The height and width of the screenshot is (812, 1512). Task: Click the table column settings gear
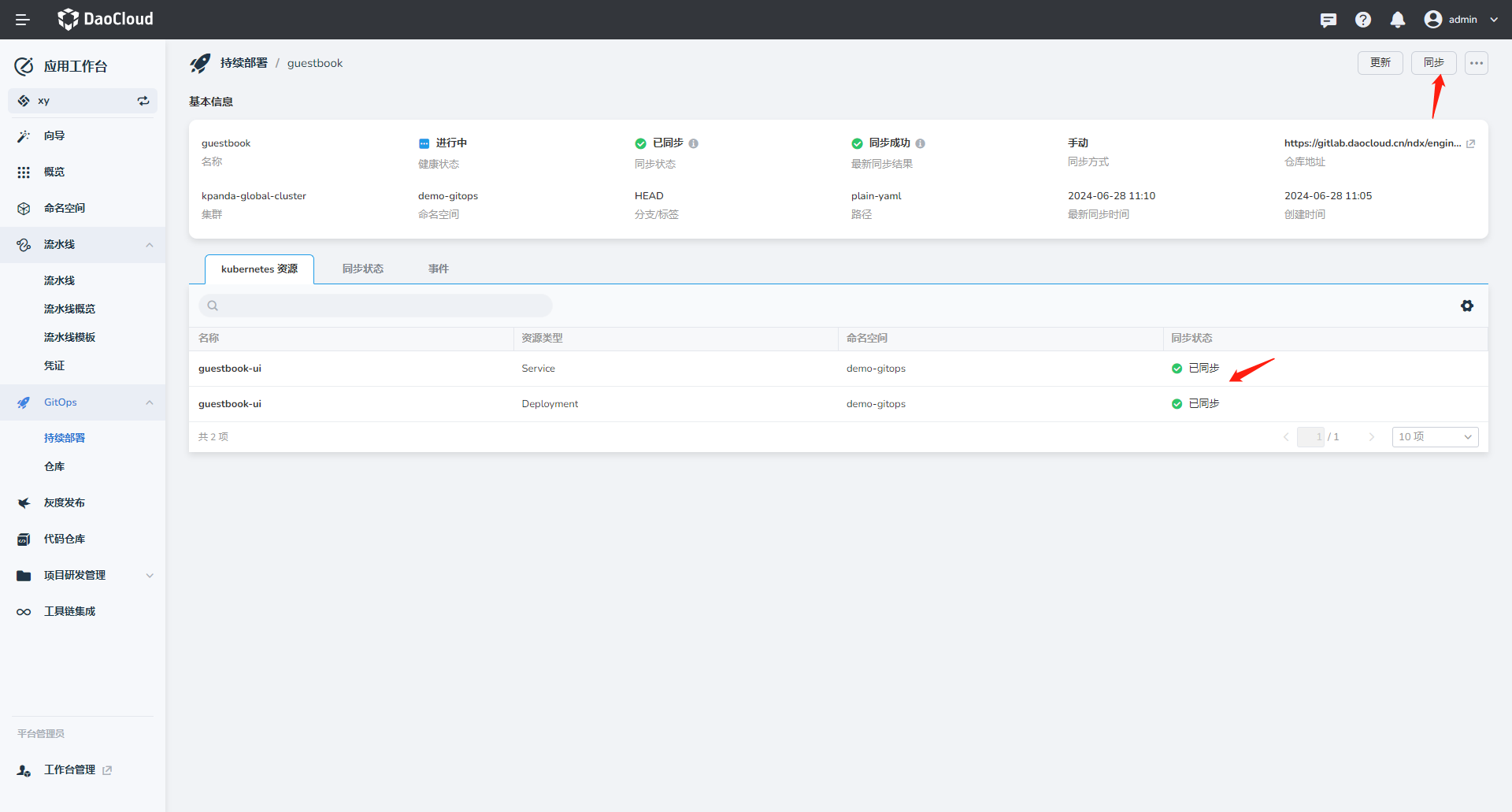pyautogui.click(x=1467, y=306)
